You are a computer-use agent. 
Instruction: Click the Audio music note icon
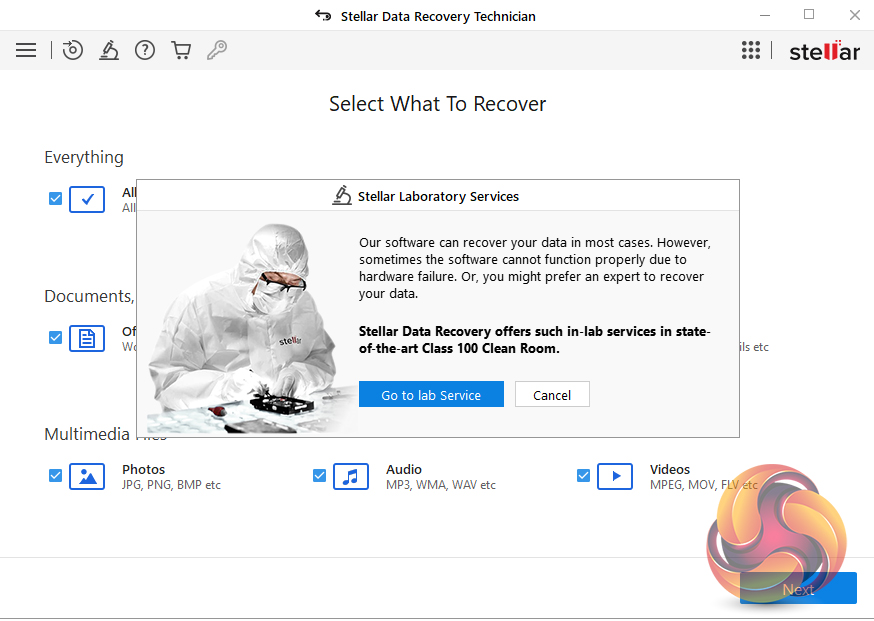click(x=351, y=476)
